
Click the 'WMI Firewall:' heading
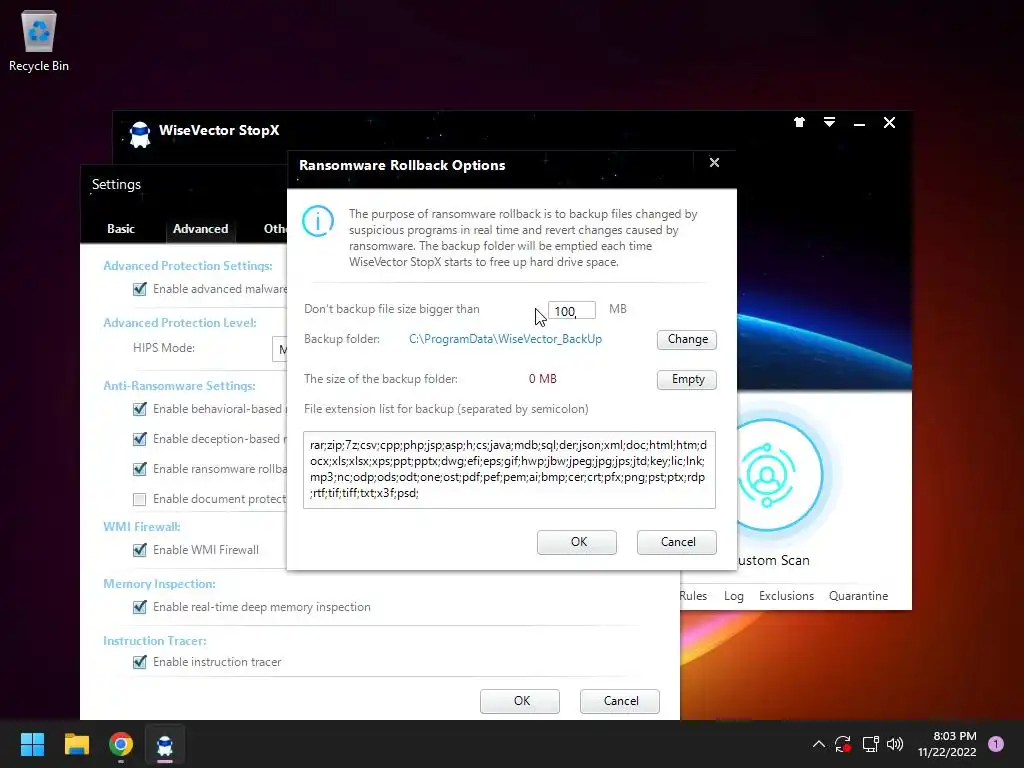click(142, 526)
